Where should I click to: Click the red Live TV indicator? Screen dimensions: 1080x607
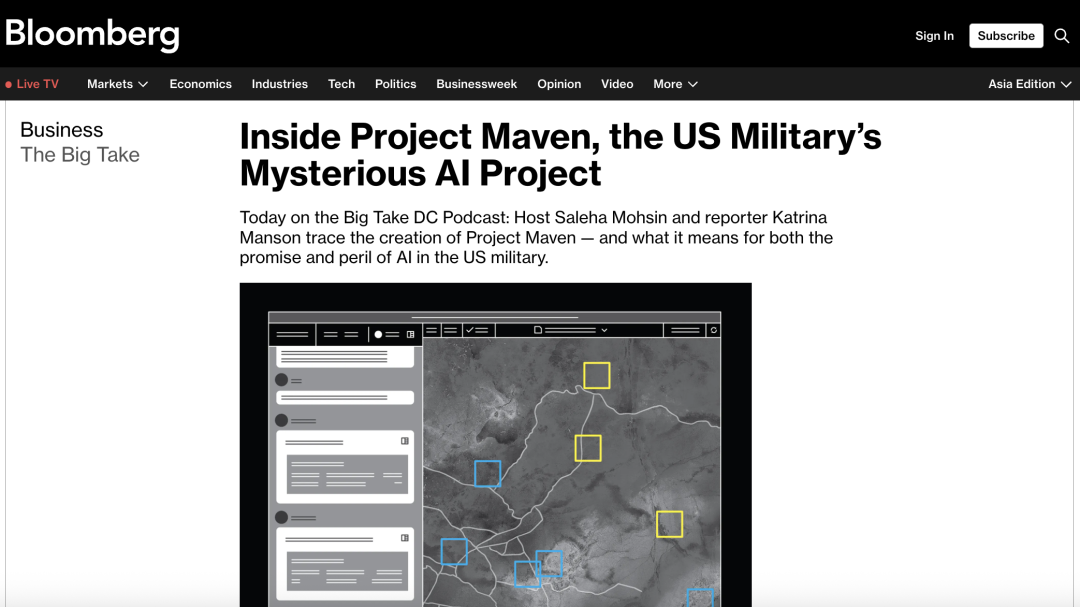32,84
